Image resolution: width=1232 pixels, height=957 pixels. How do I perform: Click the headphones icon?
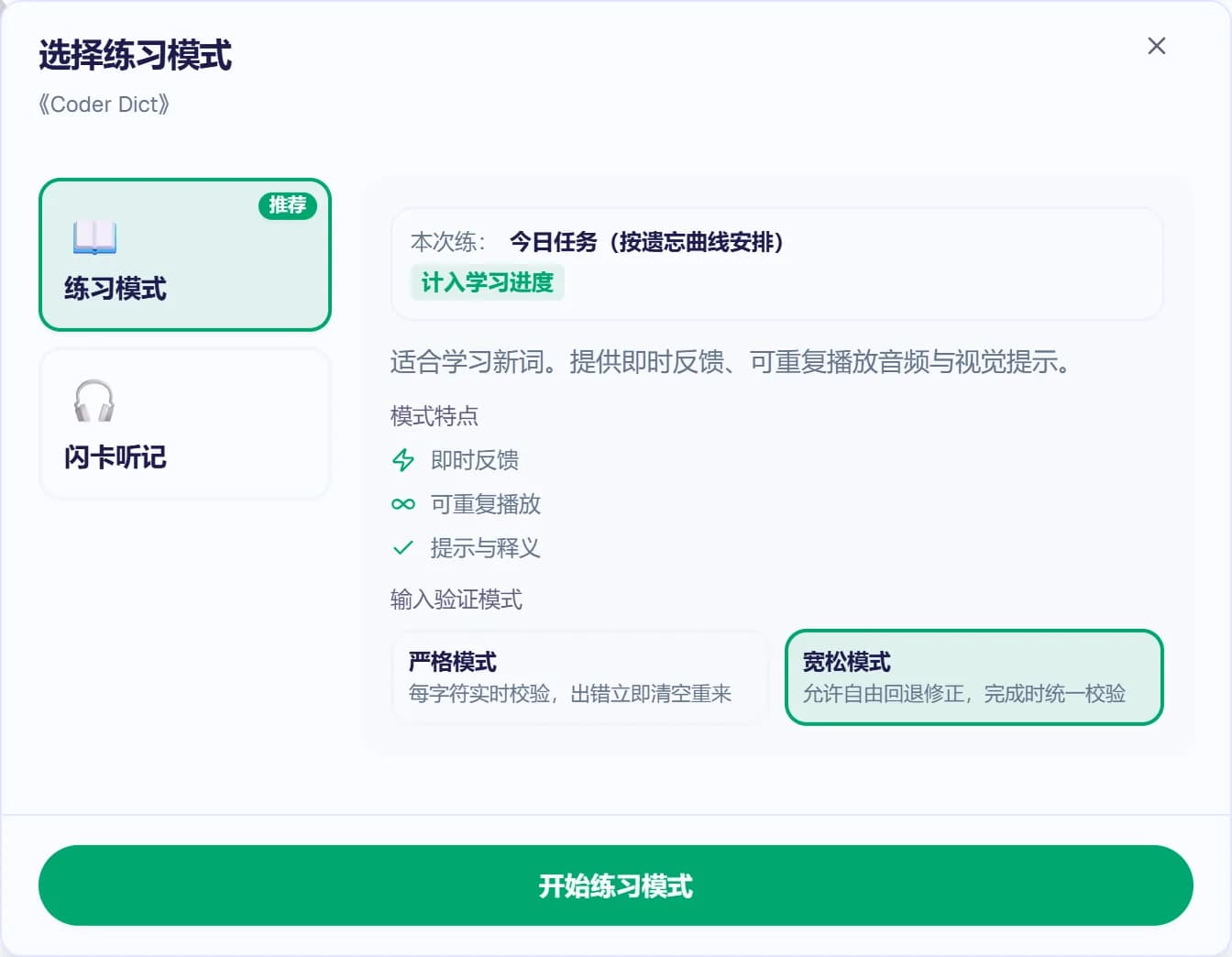point(94,401)
